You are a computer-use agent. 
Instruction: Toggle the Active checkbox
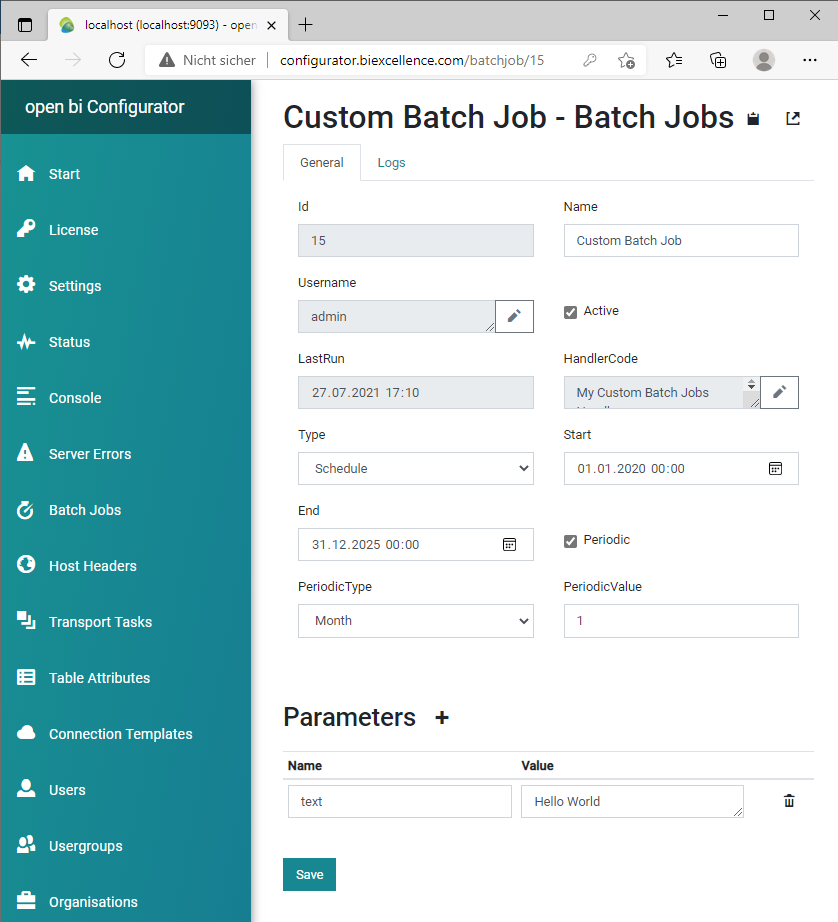click(x=570, y=312)
